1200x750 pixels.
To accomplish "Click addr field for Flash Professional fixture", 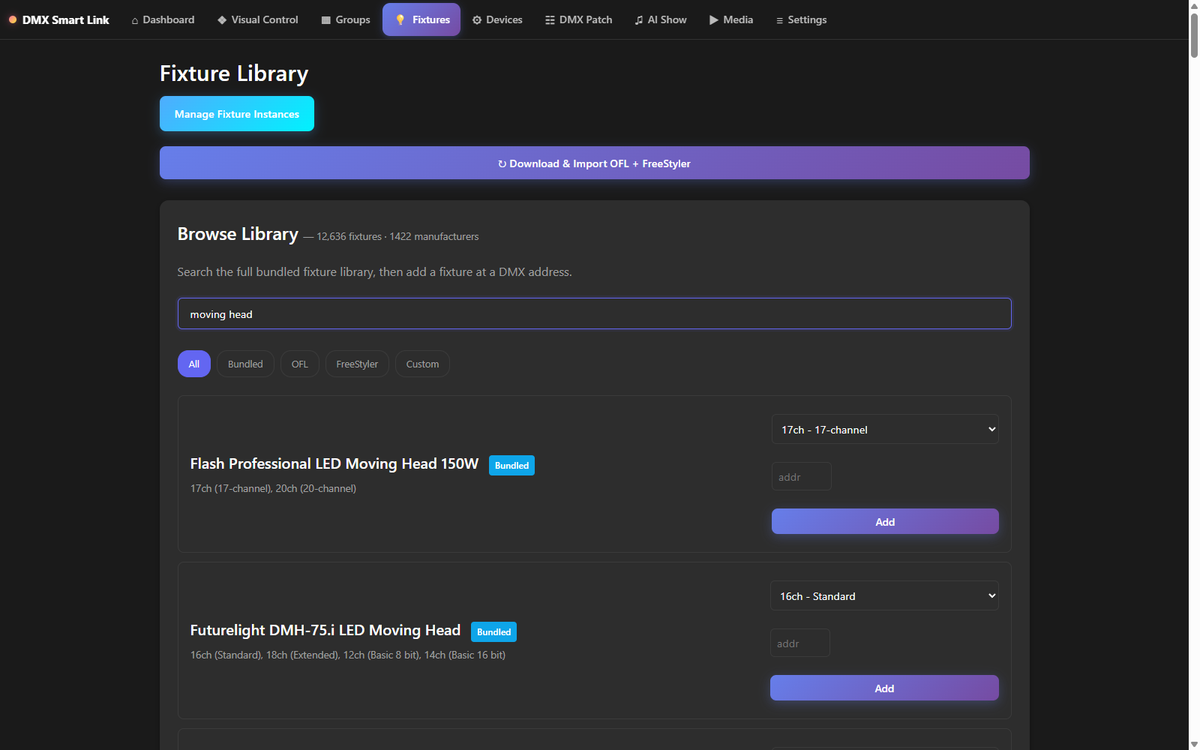I will (x=801, y=476).
